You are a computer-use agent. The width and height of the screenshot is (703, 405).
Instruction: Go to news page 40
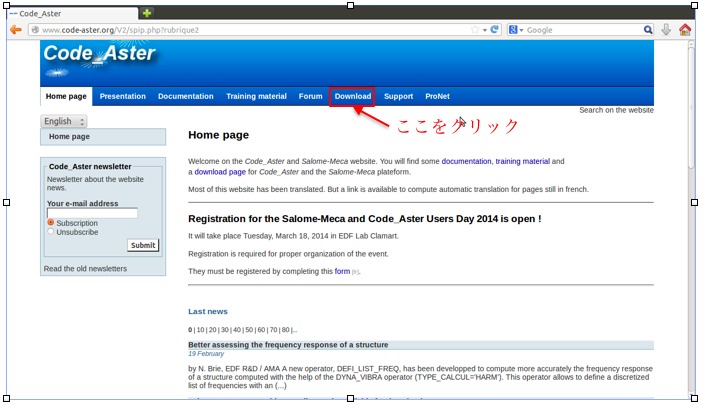[x=237, y=330]
